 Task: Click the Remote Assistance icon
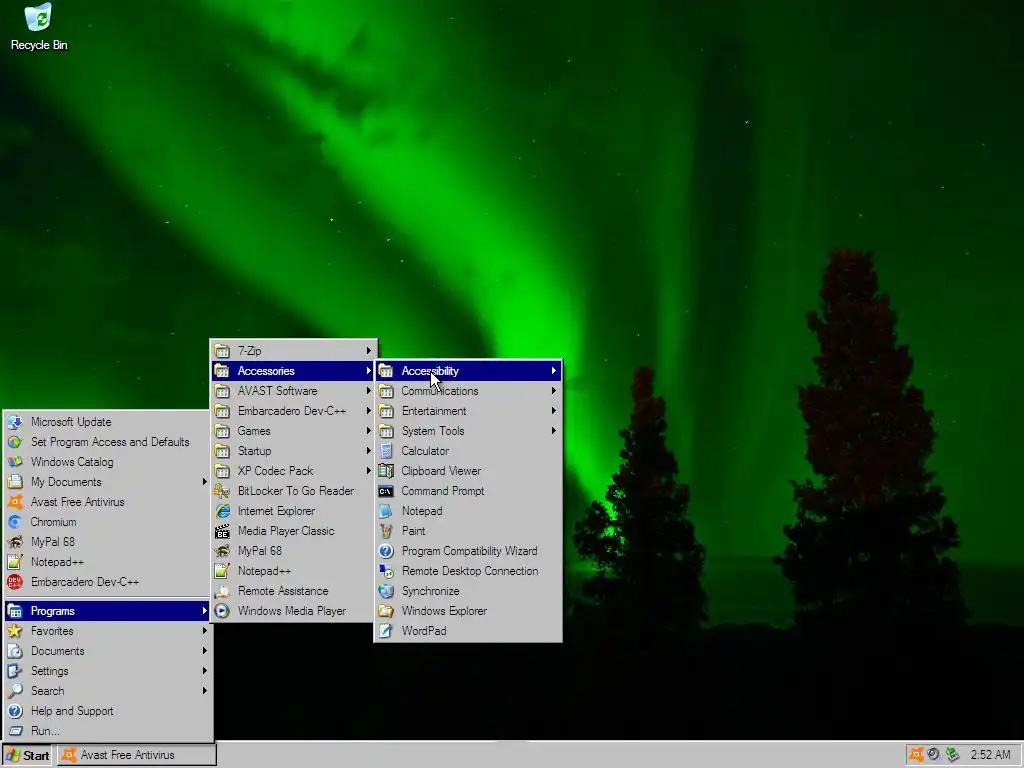point(222,591)
